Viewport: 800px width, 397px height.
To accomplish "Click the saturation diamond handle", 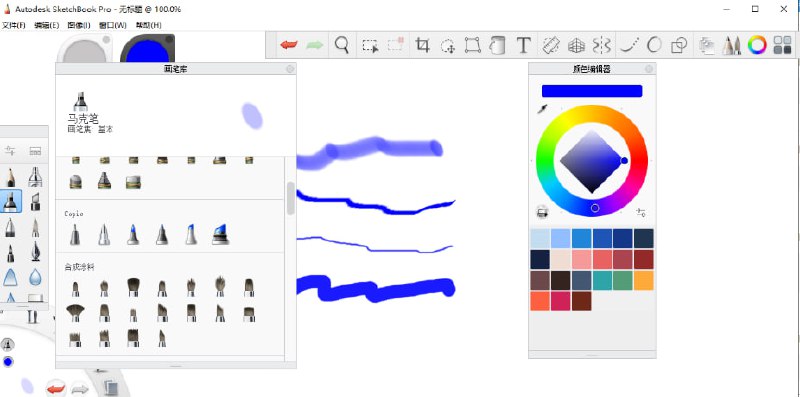I will [x=624, y=161].
